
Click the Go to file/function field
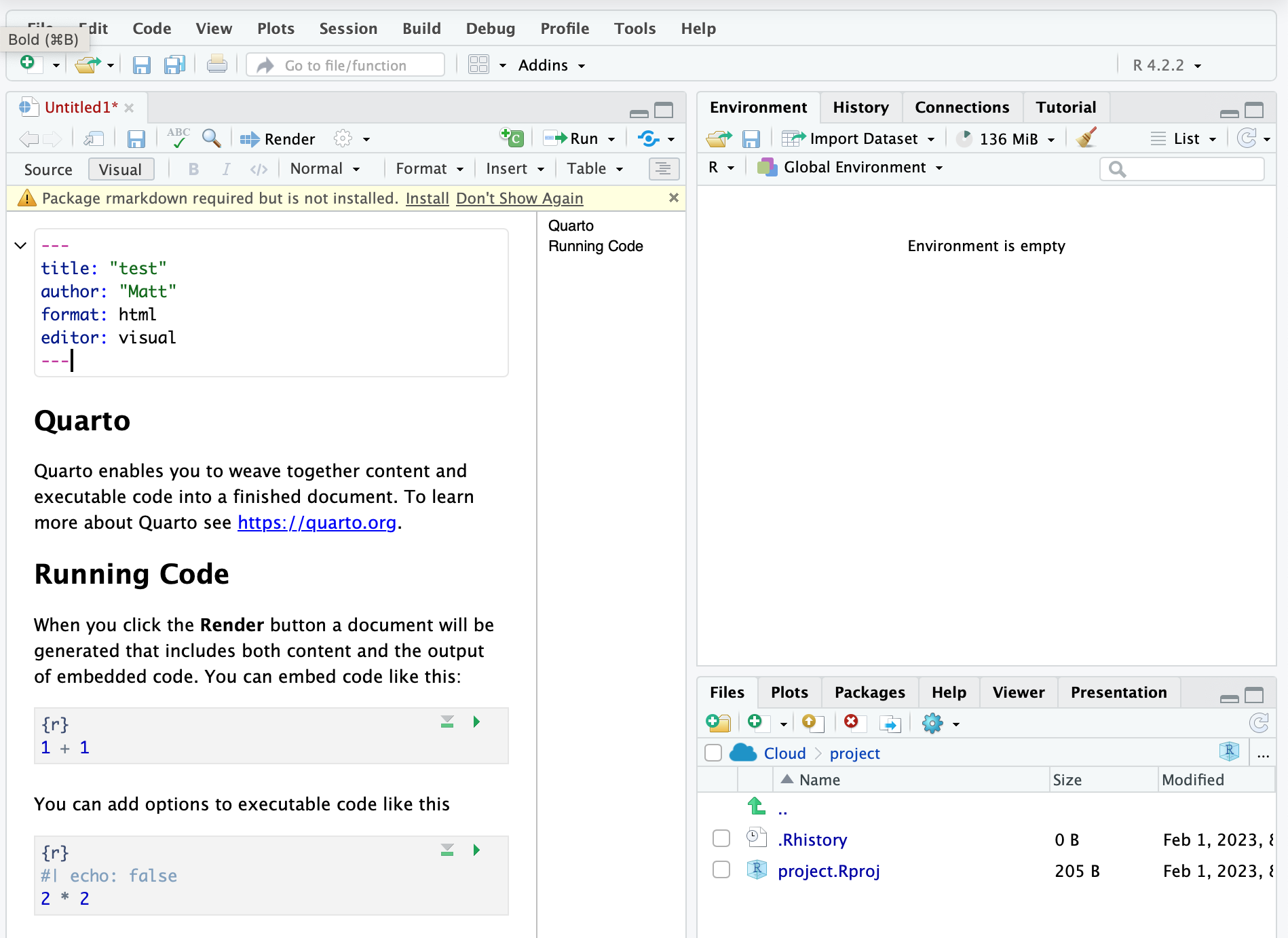[345, 65]
